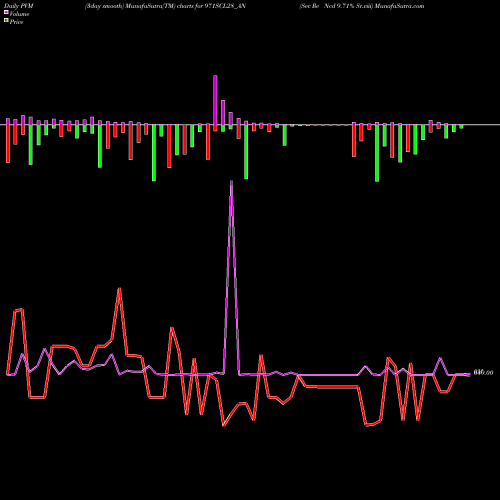This screenshot has height=500, width=500.
Task: Click the highest red price line peak
Action: (119, 289)
